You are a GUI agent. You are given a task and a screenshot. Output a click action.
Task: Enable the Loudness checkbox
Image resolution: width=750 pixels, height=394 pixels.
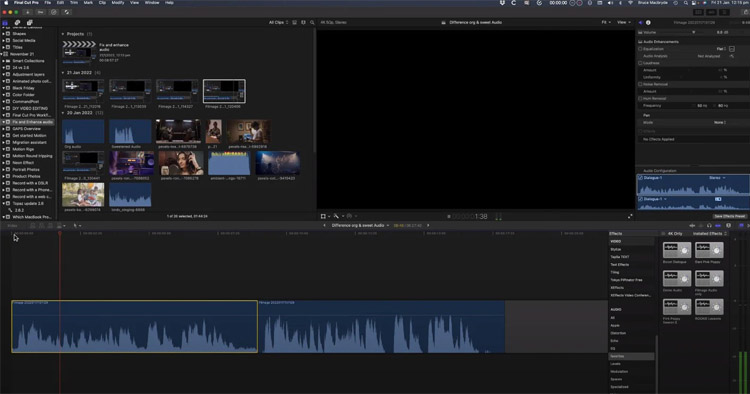[x=640, y=63]
